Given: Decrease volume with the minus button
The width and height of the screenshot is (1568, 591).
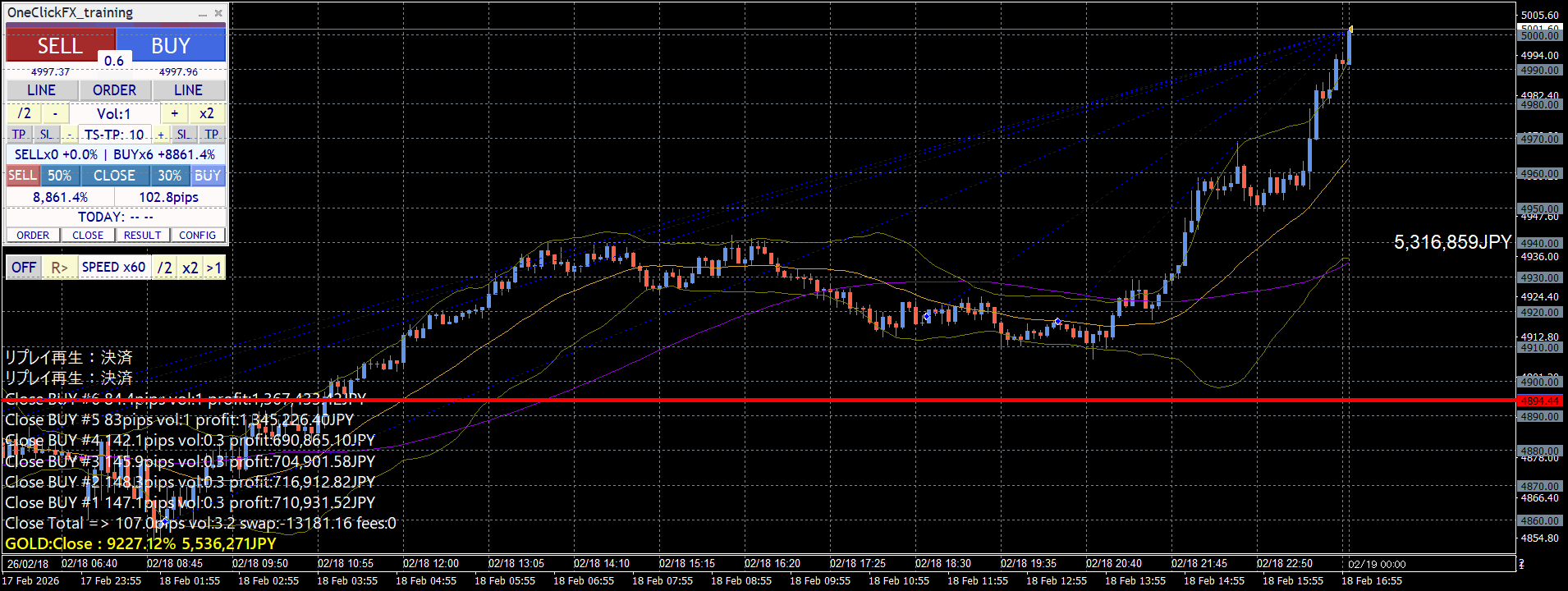Looking at the screenshot, I should click(x=55, y=113).
